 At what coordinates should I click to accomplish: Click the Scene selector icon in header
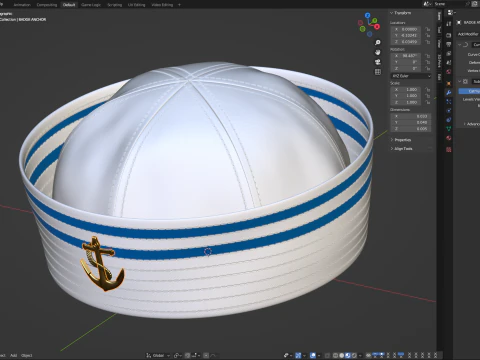point(428,4)
